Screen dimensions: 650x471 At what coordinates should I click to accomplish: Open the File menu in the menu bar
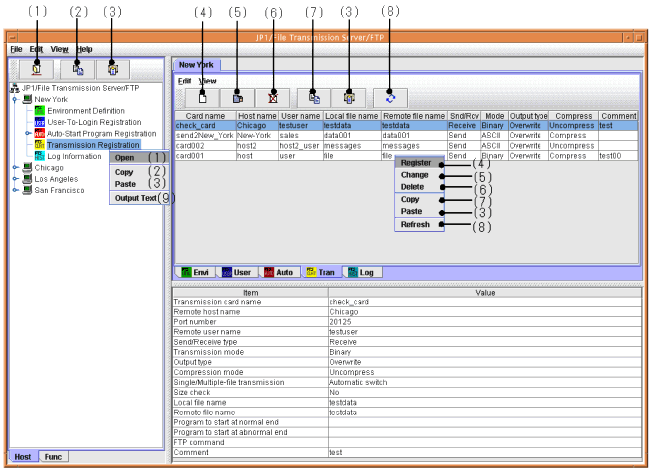(x=16, y=49)
